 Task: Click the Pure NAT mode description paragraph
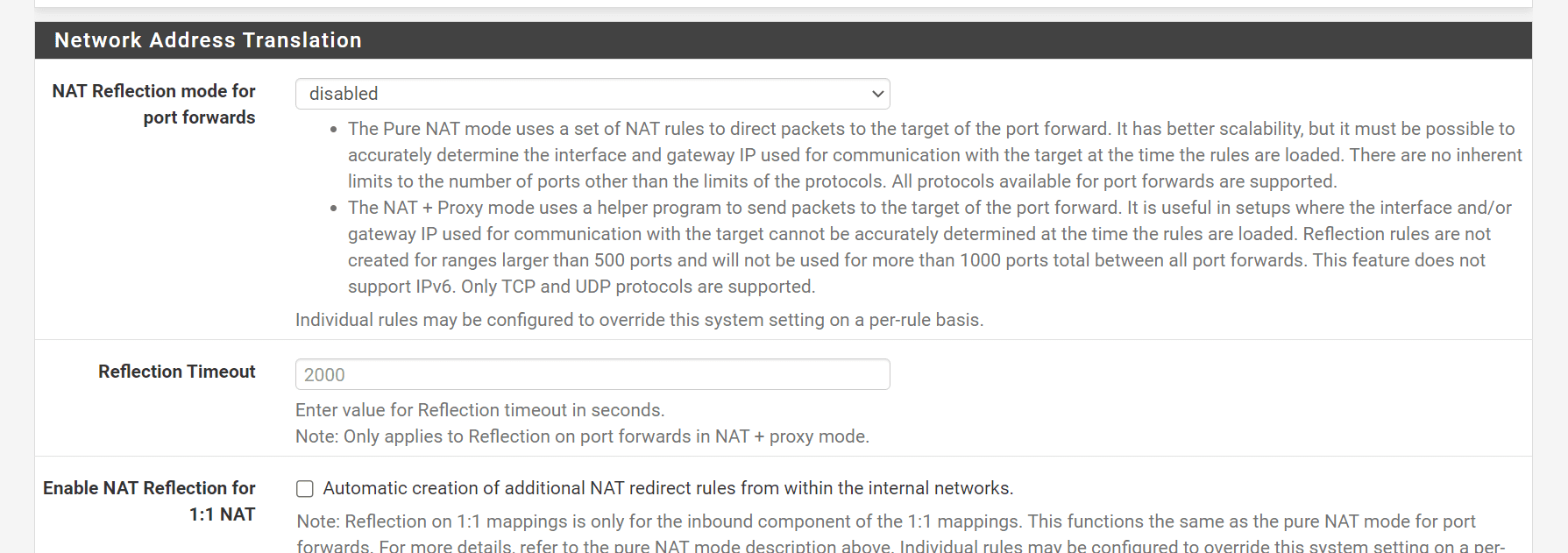coord(935,155)
